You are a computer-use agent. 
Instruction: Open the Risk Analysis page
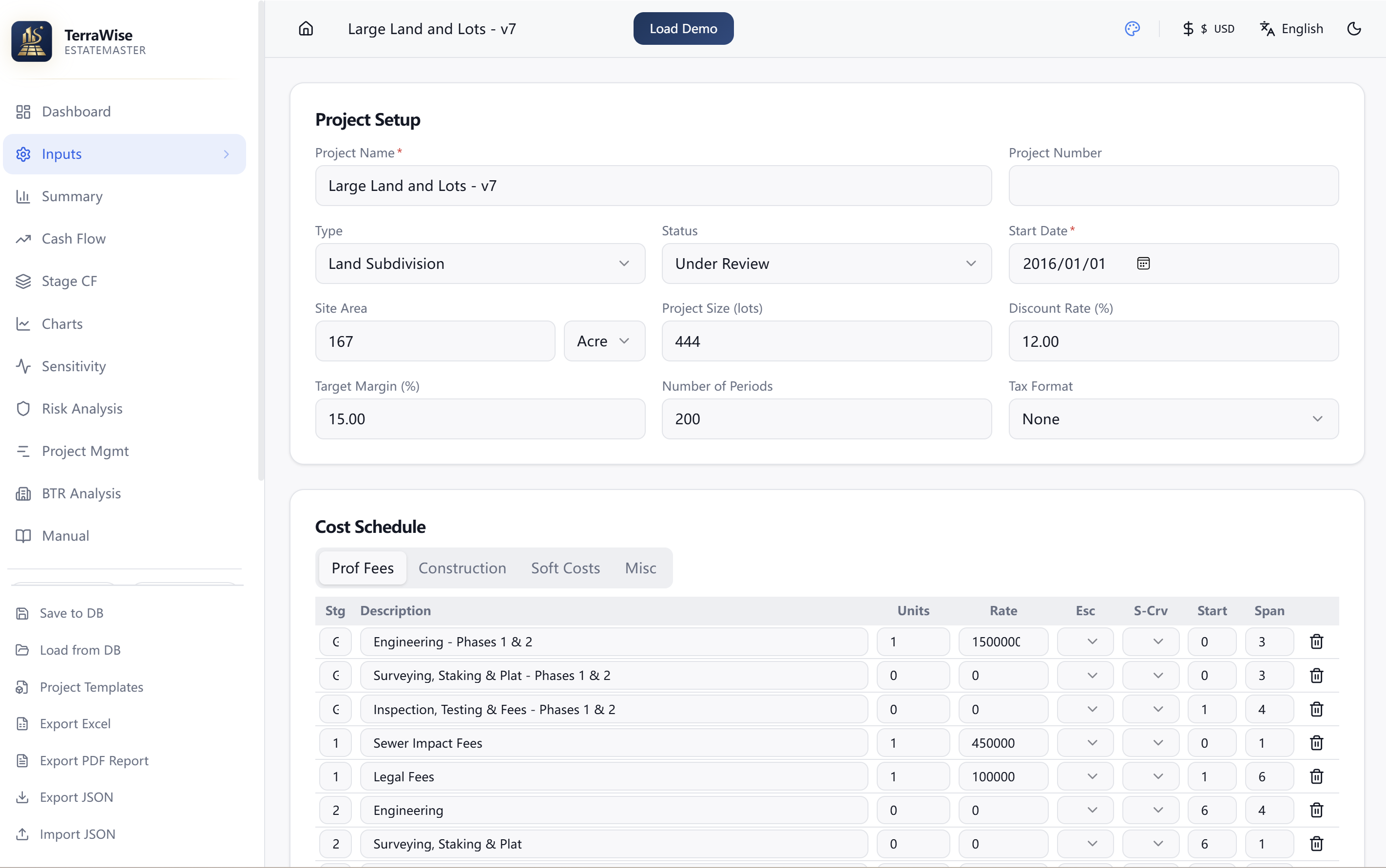[x=81, y=409]
